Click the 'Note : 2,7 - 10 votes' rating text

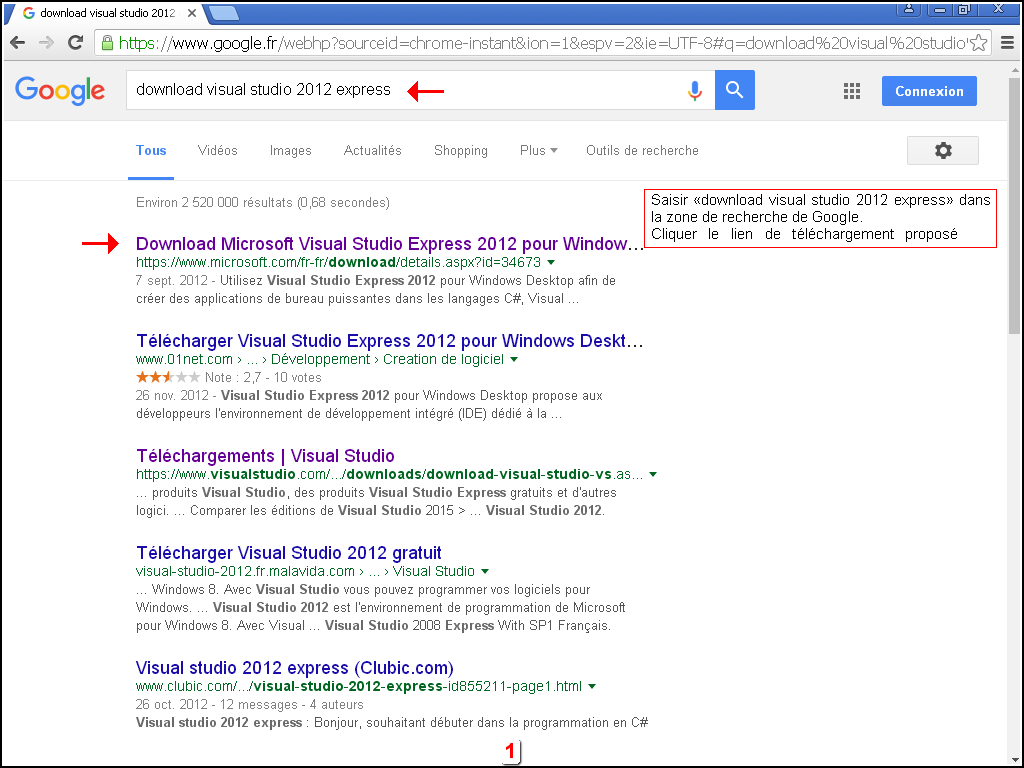[263, 377]
